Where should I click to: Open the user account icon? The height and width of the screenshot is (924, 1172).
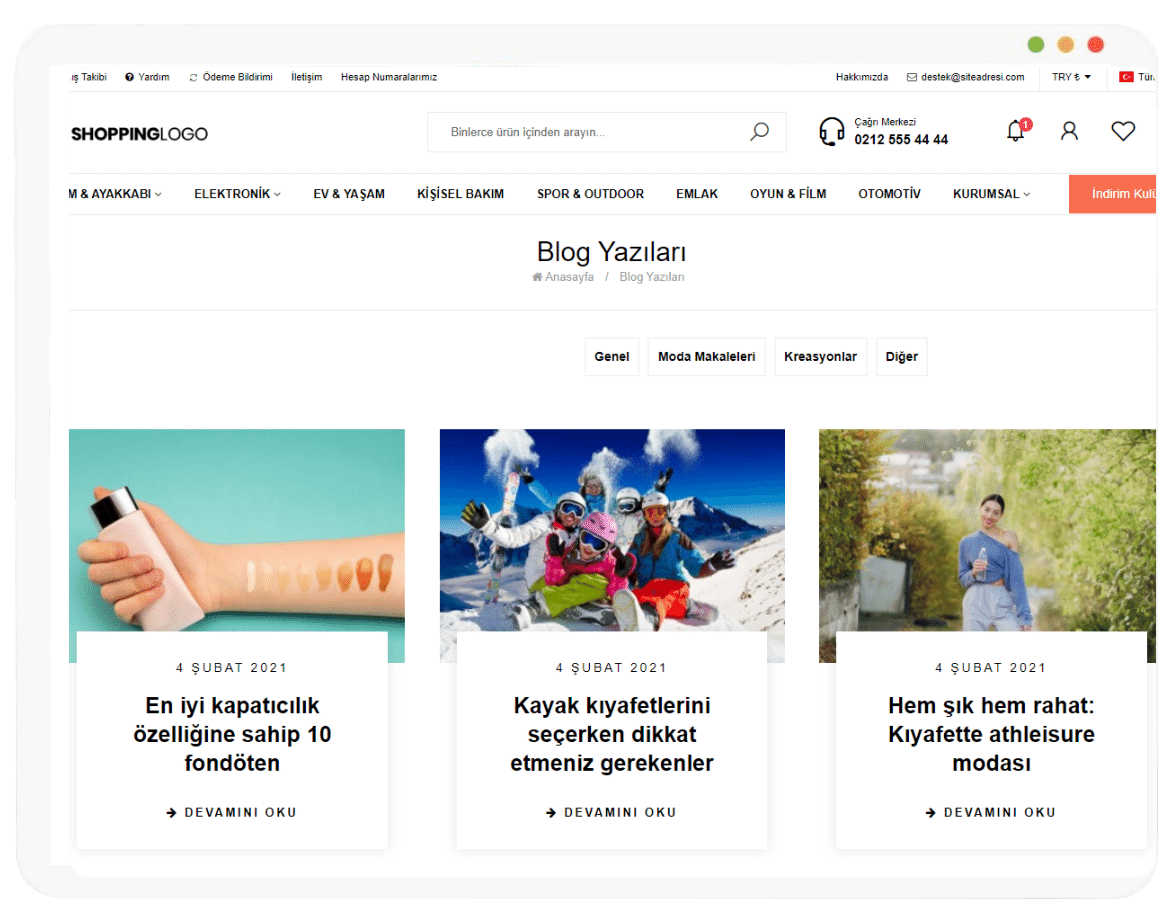[1069, 131]
